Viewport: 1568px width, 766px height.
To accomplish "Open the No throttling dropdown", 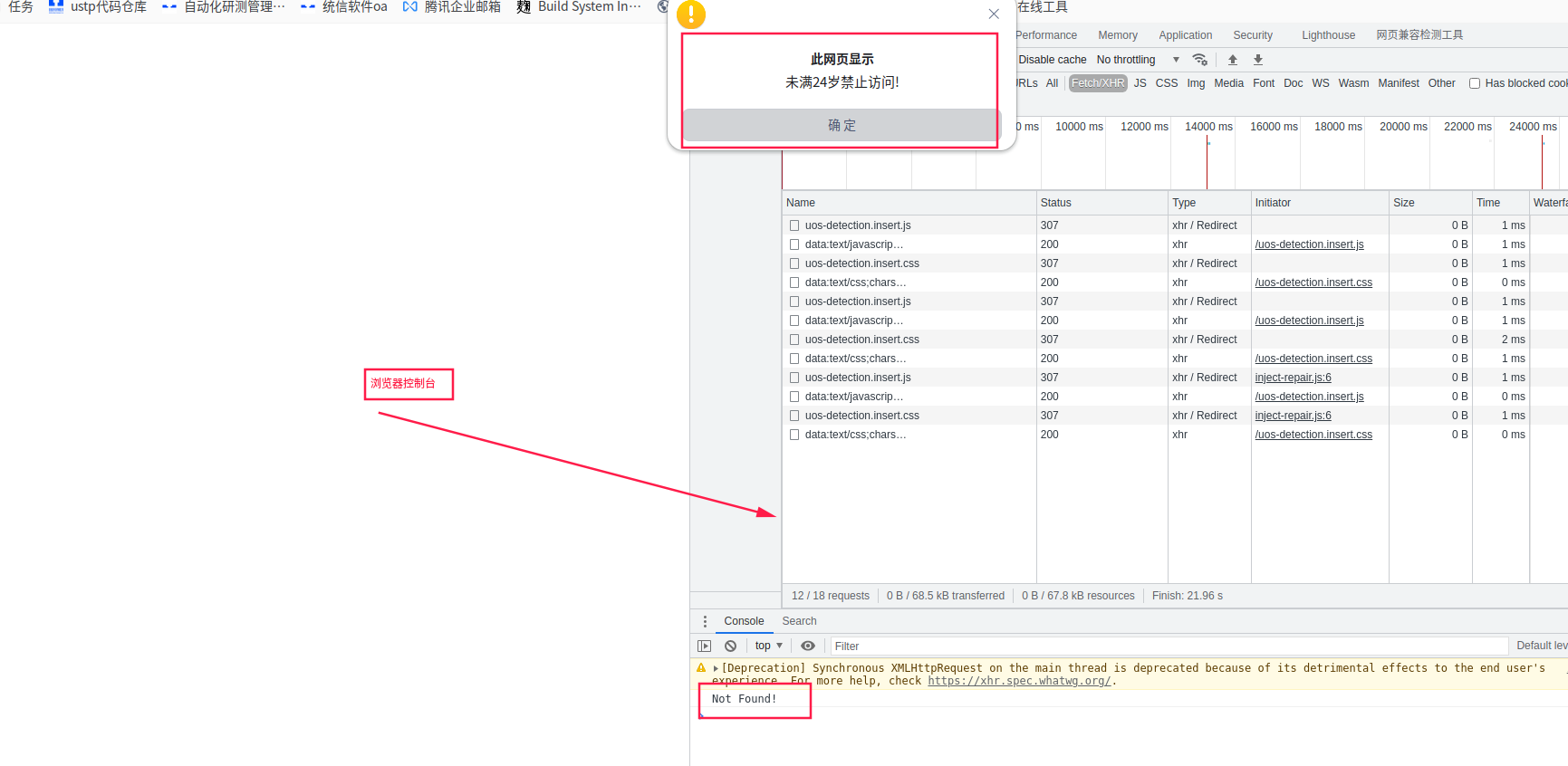I will pyautogui.click(x=1138, y=60).
